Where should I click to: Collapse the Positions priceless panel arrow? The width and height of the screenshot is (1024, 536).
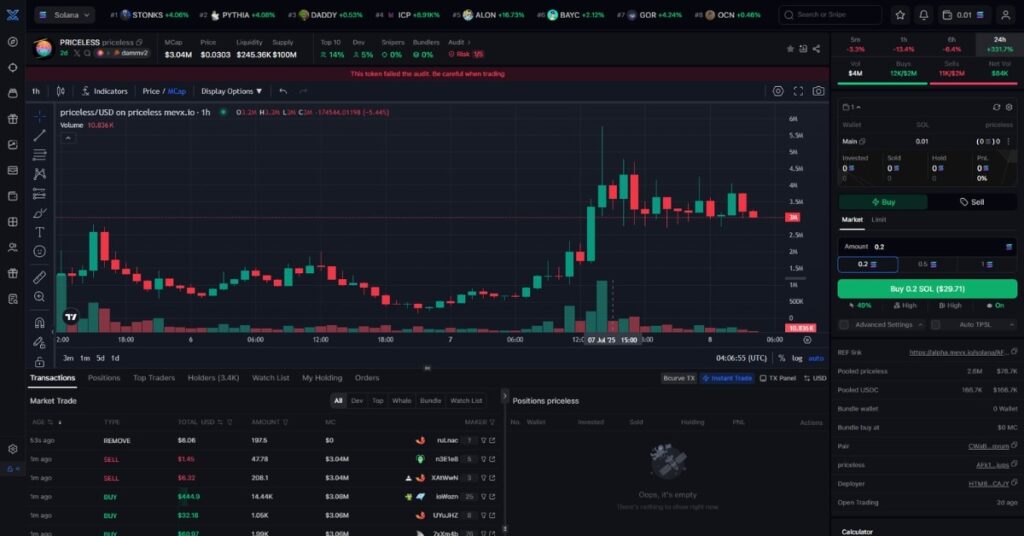pos(504,396)
